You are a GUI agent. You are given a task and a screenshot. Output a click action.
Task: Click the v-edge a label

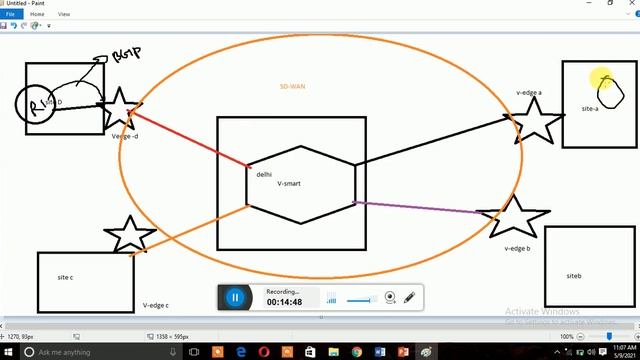pos(529,93)
